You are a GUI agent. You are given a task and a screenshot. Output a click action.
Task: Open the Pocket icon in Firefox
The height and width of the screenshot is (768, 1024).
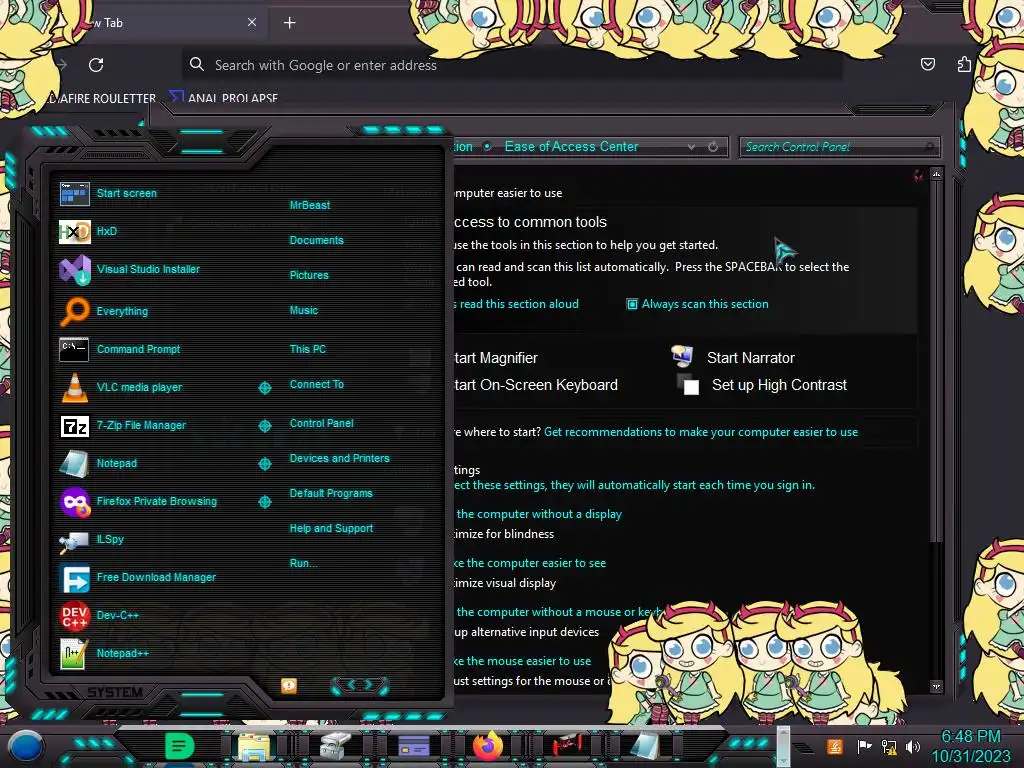pyautogui.click(x=927, y=64)
